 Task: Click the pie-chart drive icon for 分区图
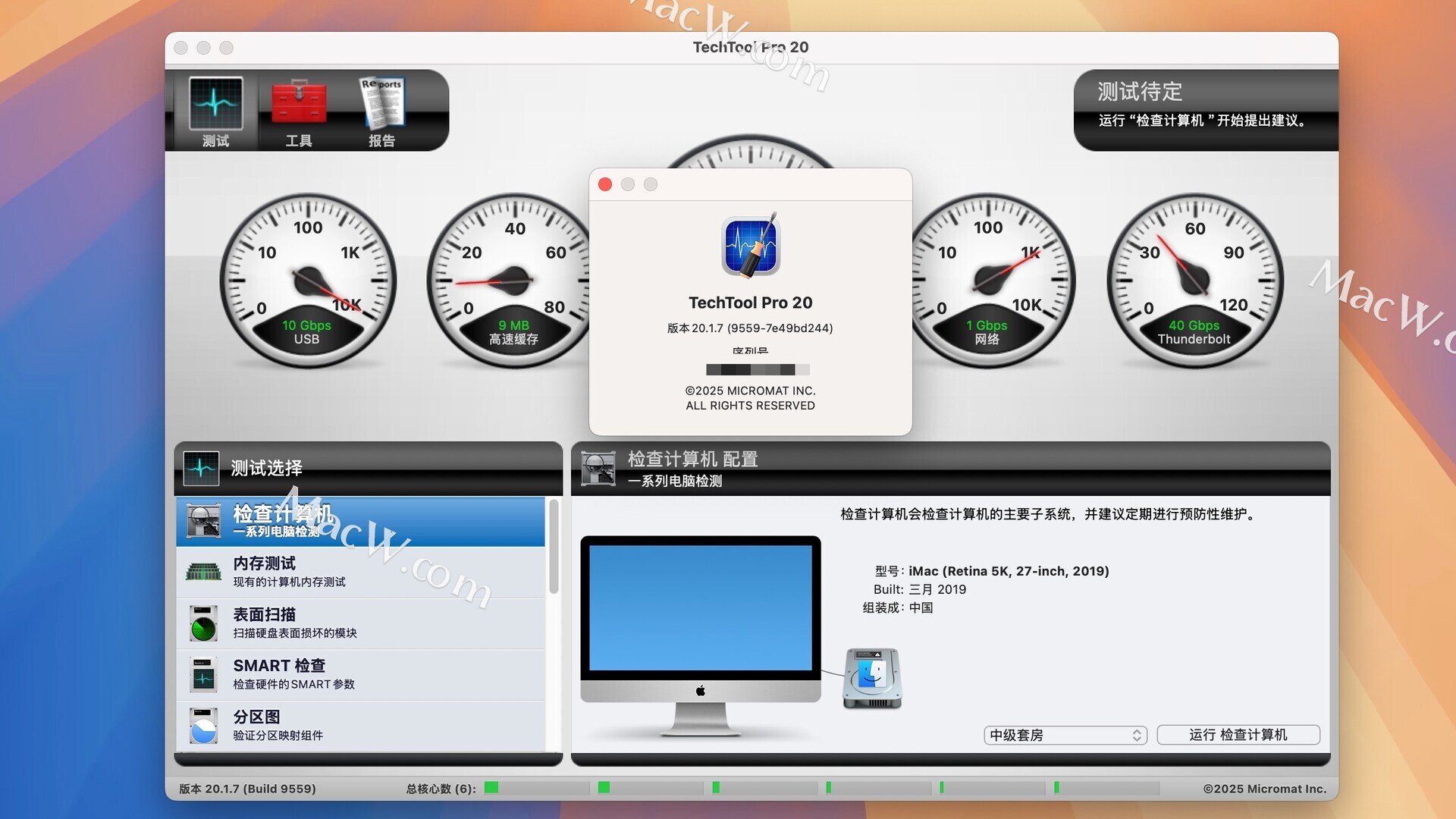(x=203, y=726)
